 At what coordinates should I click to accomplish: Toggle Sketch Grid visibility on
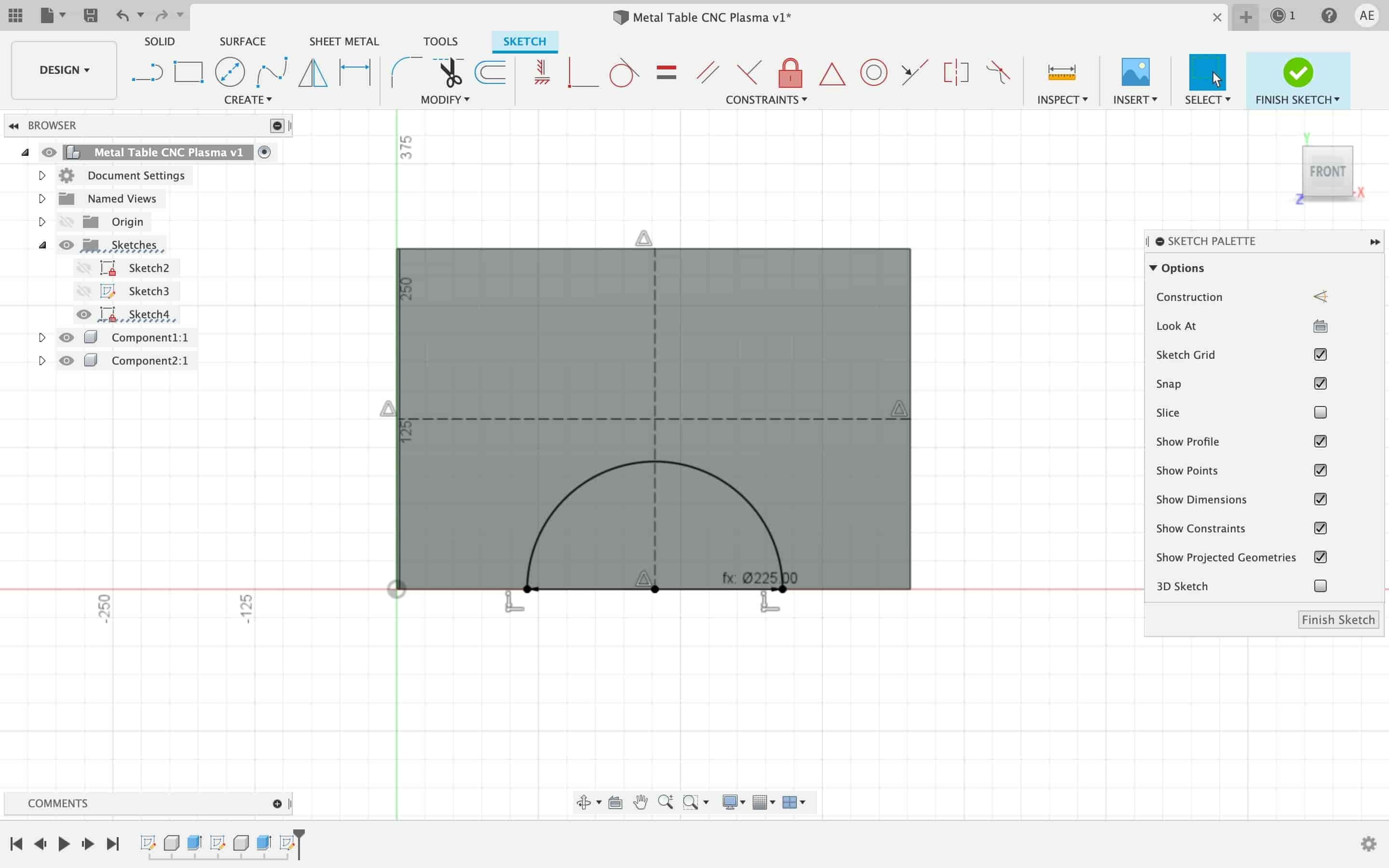[1320, 354]
